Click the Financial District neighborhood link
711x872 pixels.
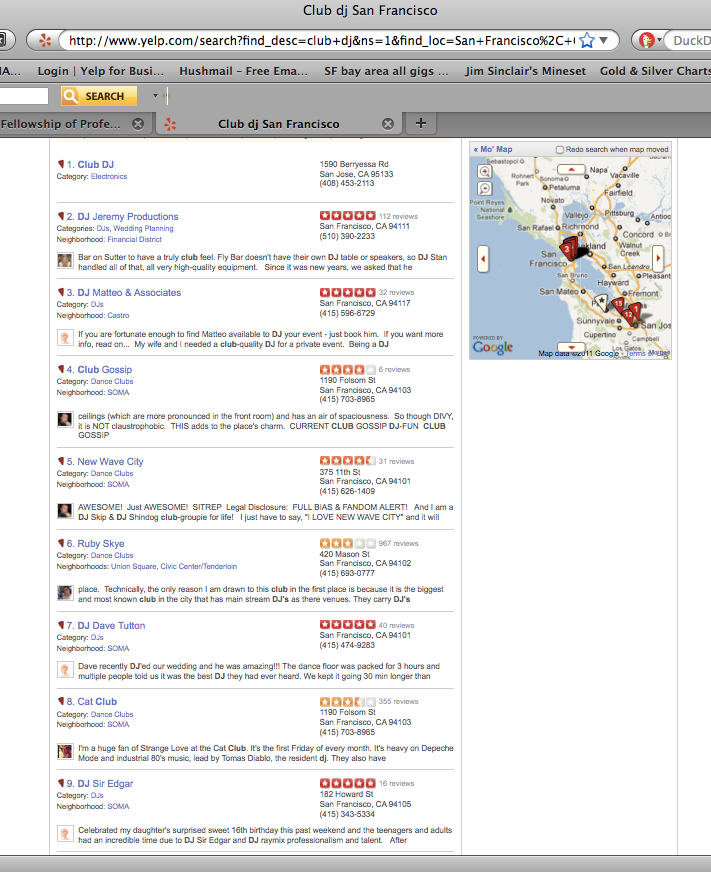click(x=135, y=240)
